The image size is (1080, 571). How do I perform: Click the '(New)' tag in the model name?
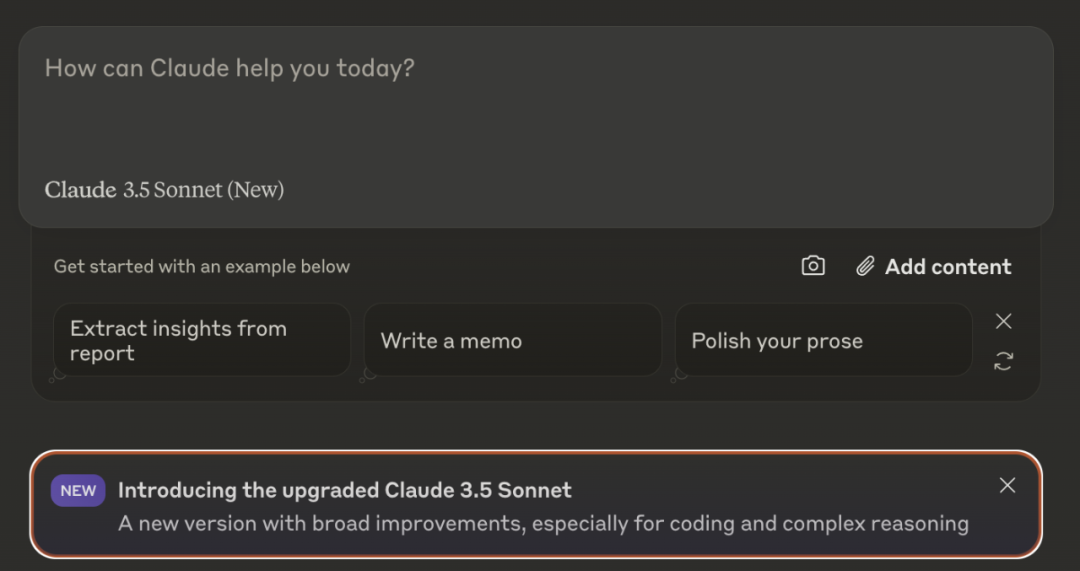(256, 189)
